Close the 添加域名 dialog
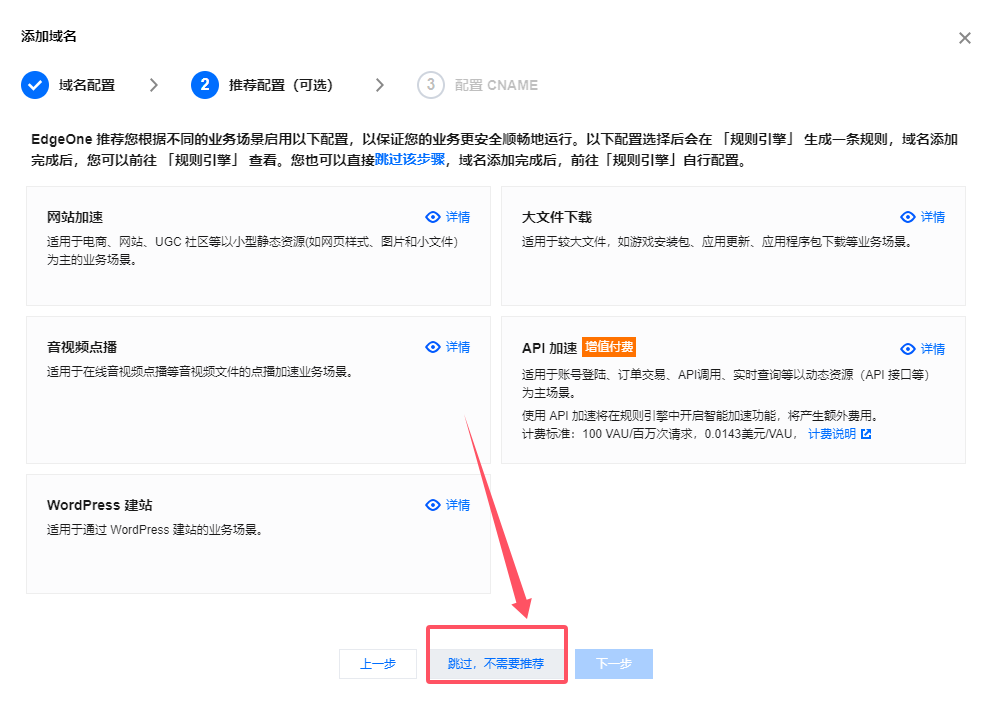 tap(964, 38)
